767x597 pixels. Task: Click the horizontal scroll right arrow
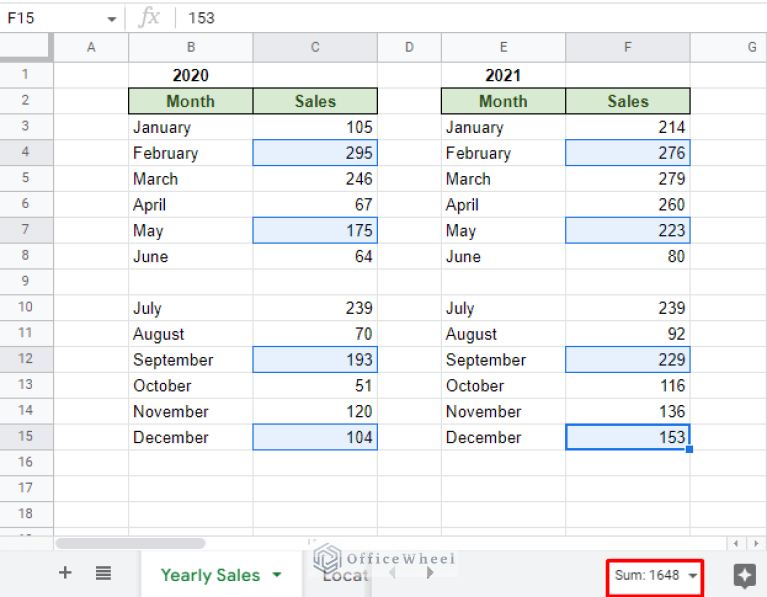point(756,543)
